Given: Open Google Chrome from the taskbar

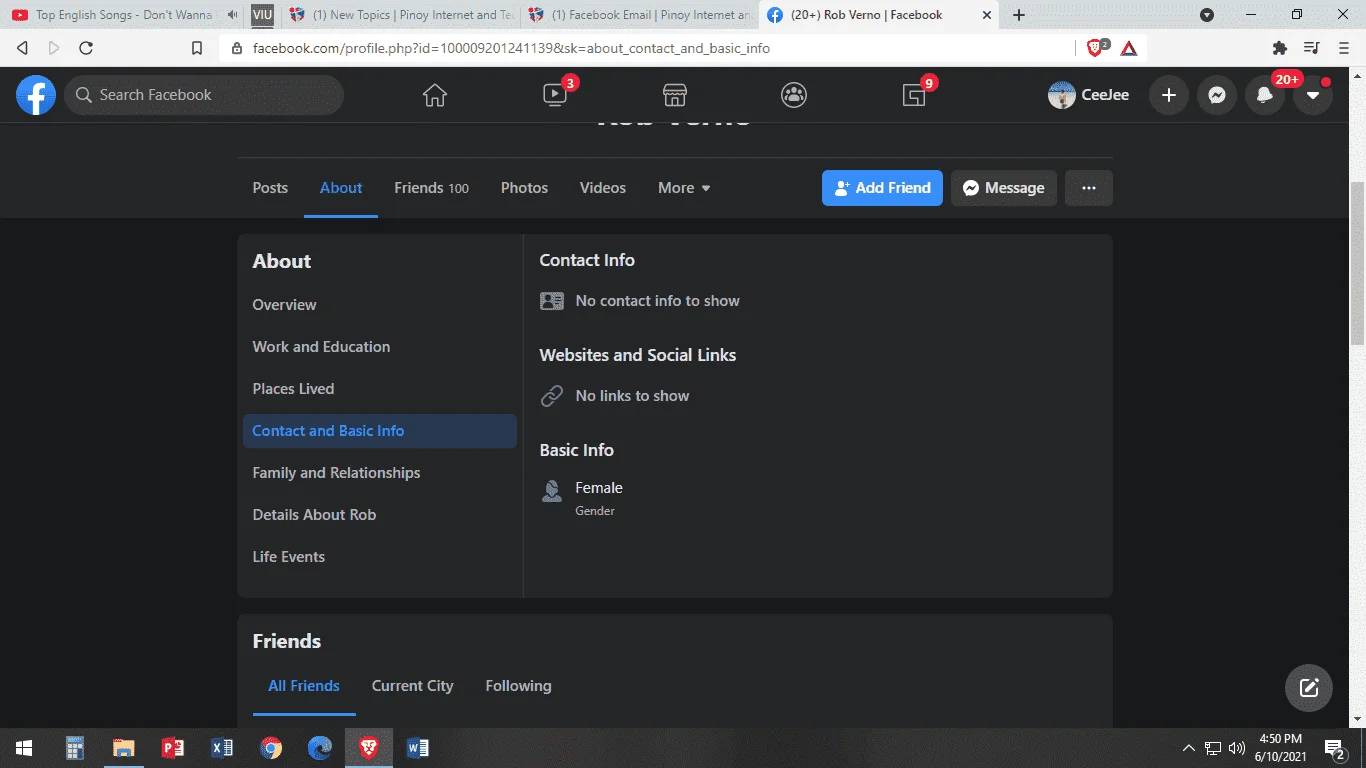Looking at the screenshot, I should [x=271, y=748].
